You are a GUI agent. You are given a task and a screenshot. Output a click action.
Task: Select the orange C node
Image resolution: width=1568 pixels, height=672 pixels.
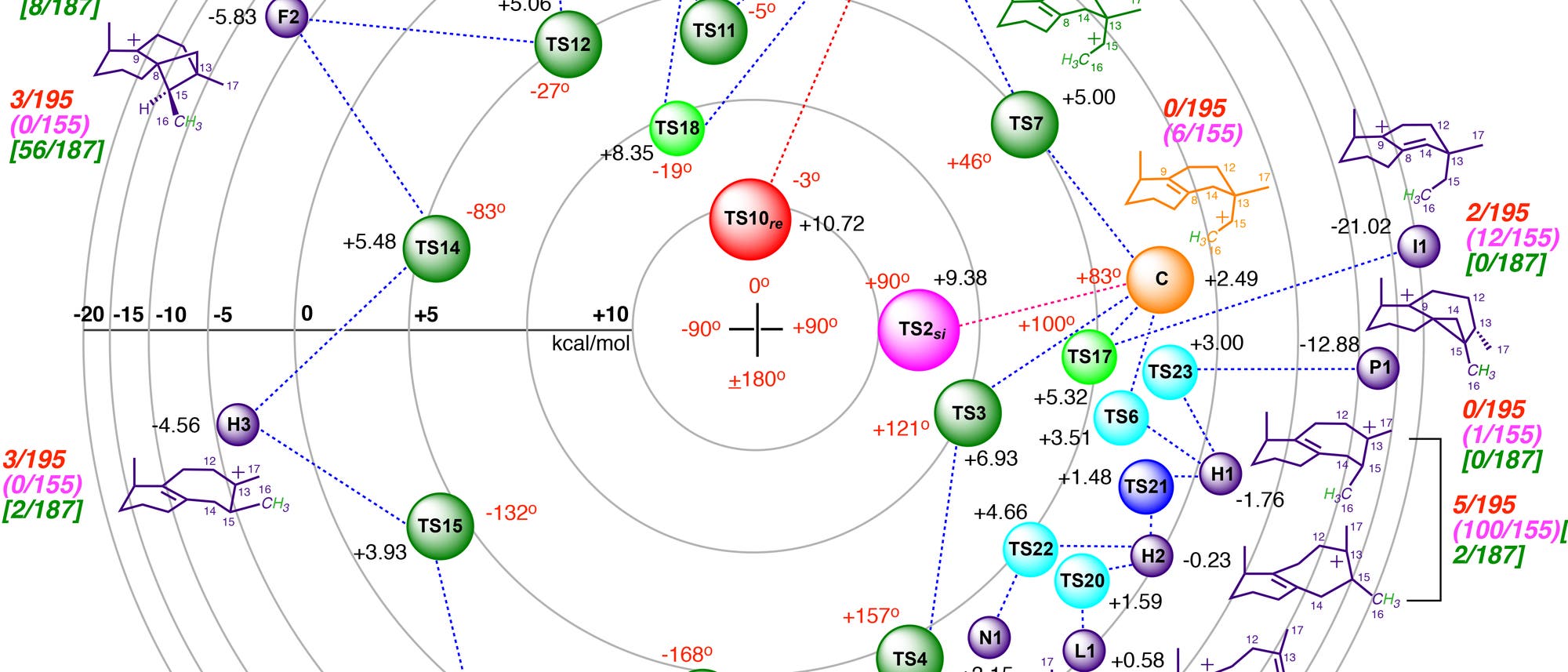(1160, 279)
